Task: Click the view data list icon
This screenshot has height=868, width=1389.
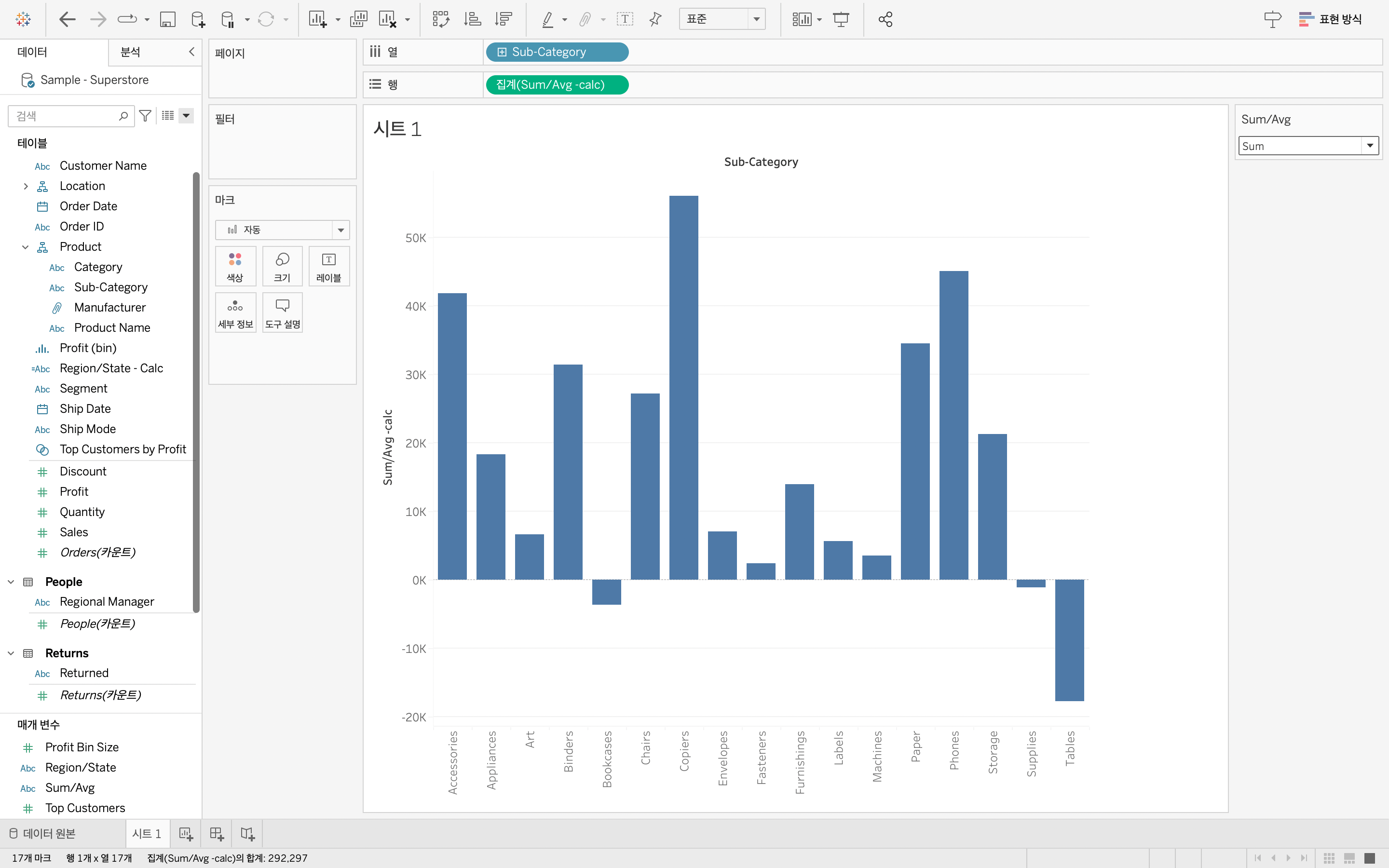Action: click(x=168, y=116)
